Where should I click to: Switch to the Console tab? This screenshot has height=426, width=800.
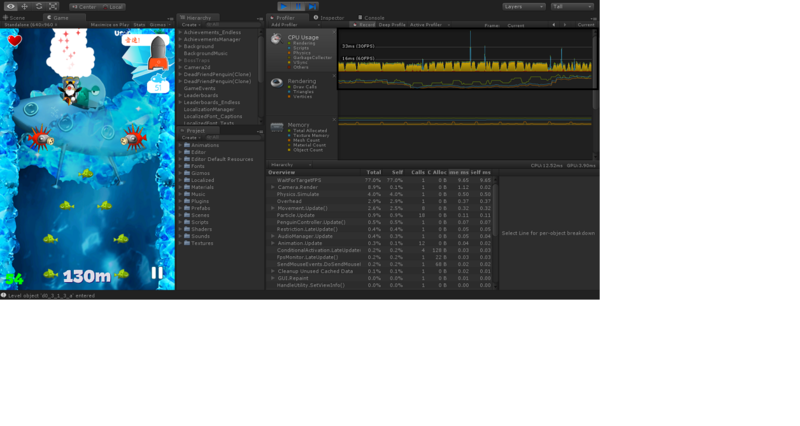371,17
